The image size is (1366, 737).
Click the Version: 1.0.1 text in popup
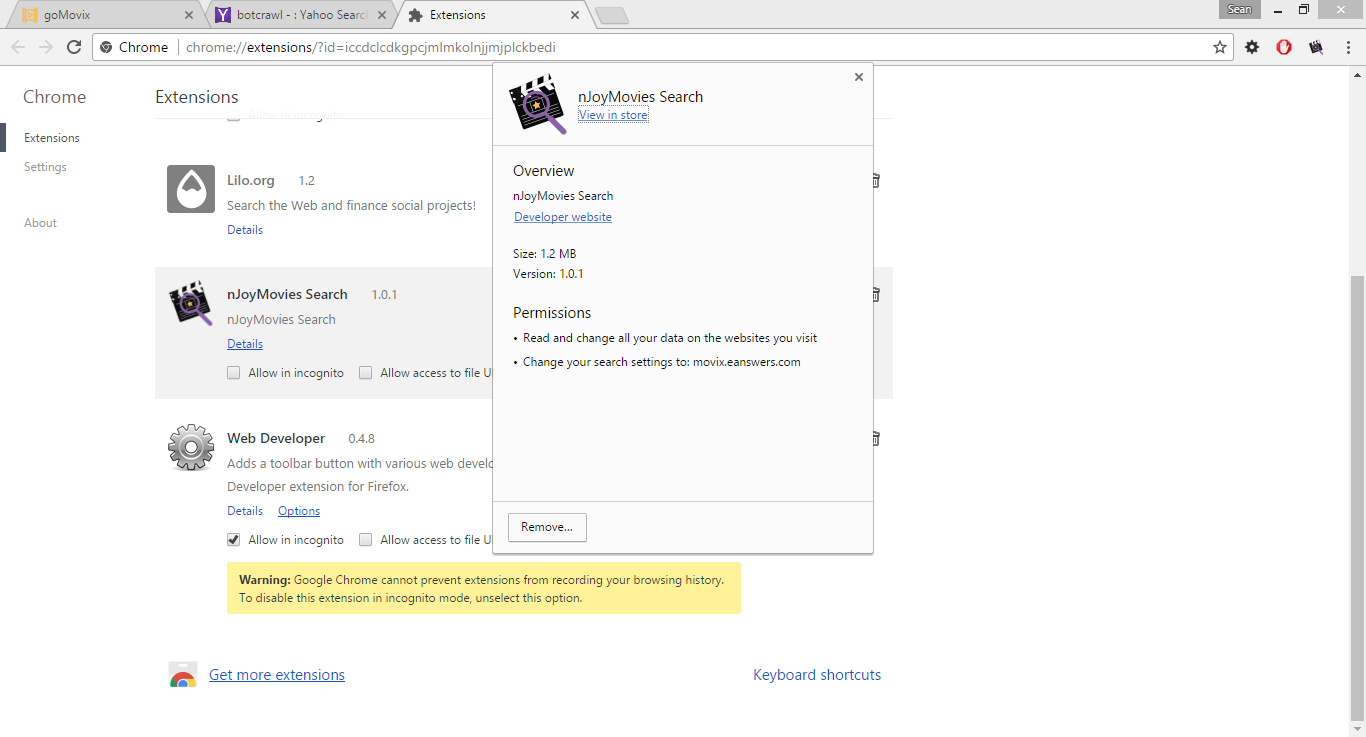click(x=548, y=273)
